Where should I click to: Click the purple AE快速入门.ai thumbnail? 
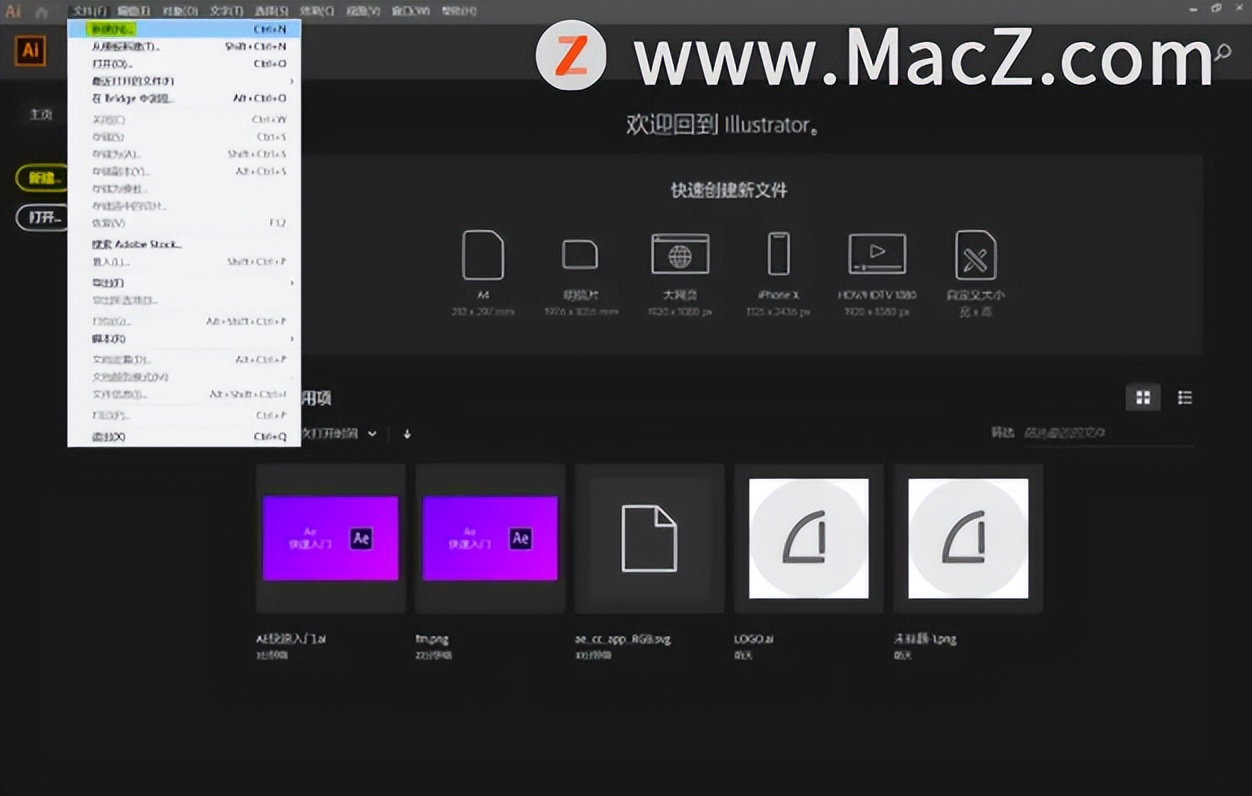tap(330, 537)
